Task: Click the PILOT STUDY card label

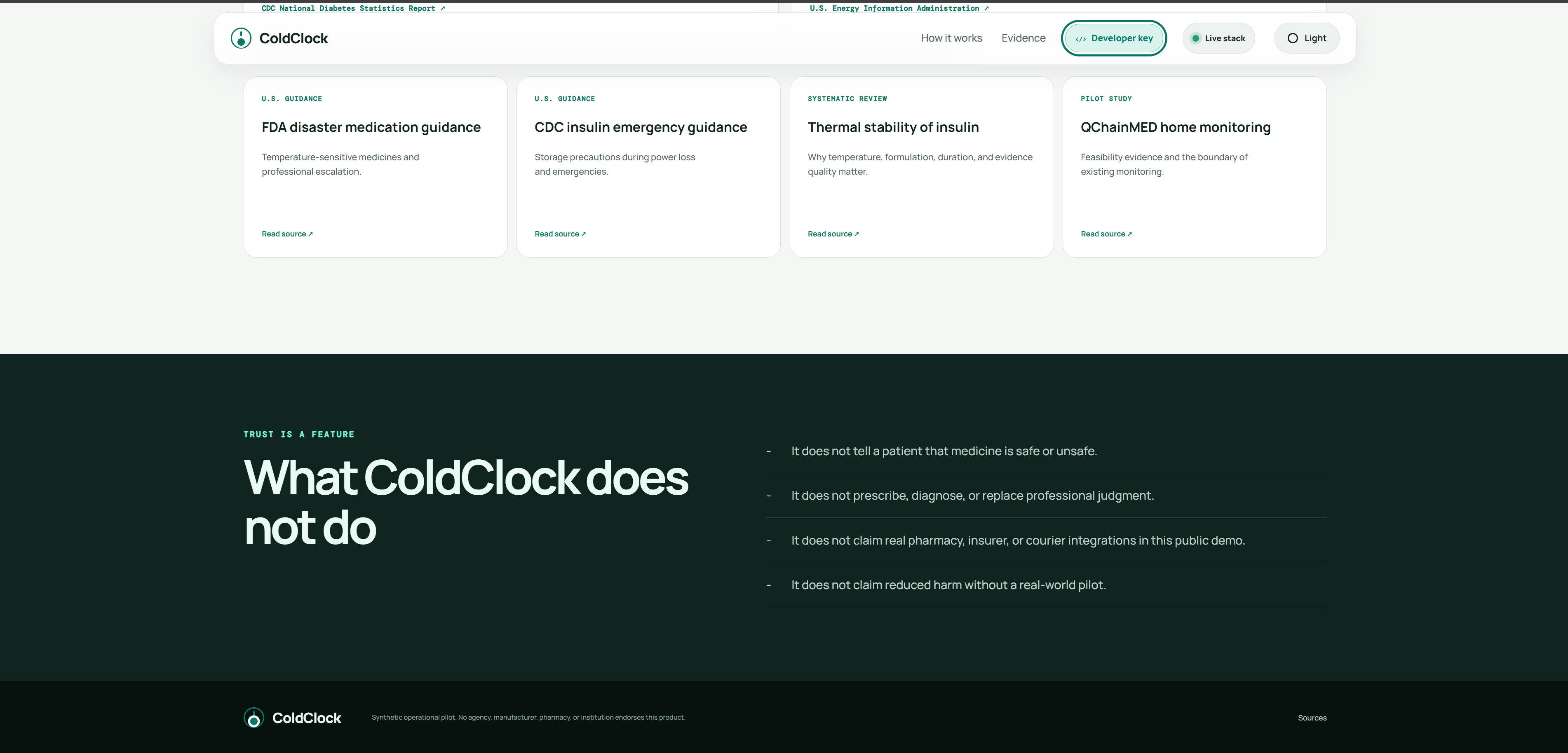Action: 1106,98
